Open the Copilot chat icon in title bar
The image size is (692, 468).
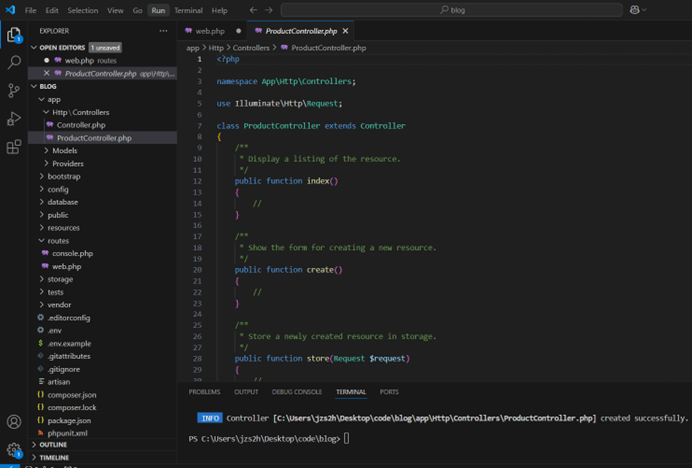click(634, 10)
